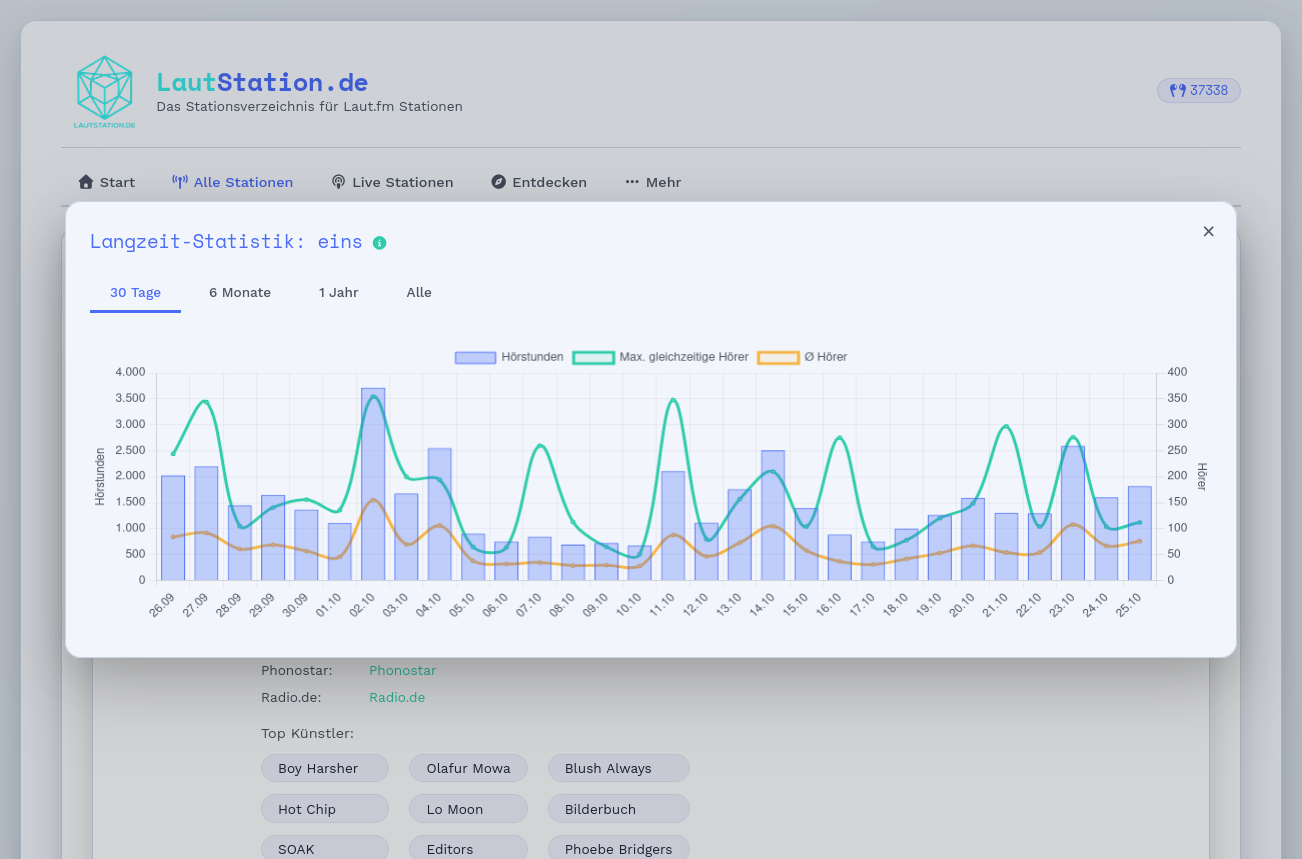Screen dimensions: 1302x859
Task: Click the podcast icon beside Live Stationen
Action: (x=338, y=182)
